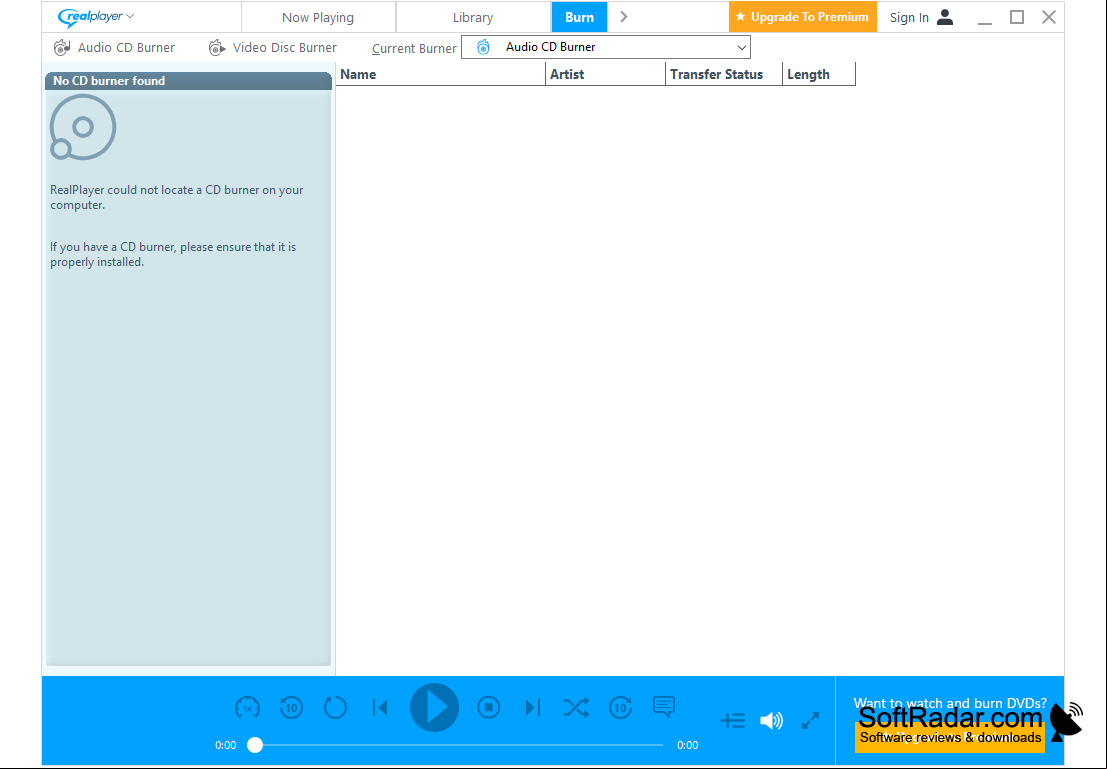Open the RealPlayer logo menu
Screen dimensions: 1107x769
point(96,17)
